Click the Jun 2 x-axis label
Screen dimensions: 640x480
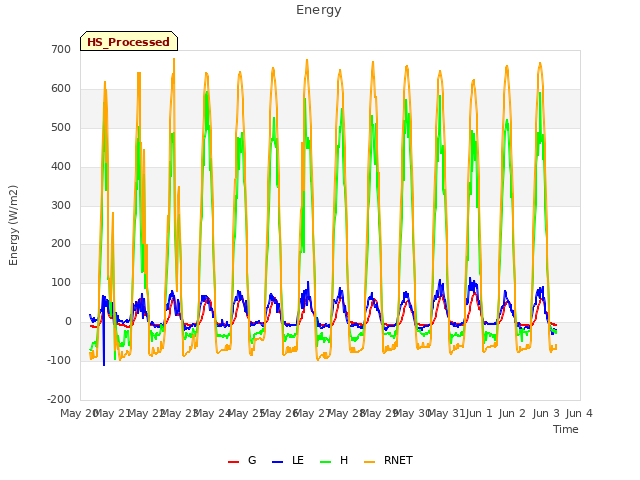pos(512,413)
